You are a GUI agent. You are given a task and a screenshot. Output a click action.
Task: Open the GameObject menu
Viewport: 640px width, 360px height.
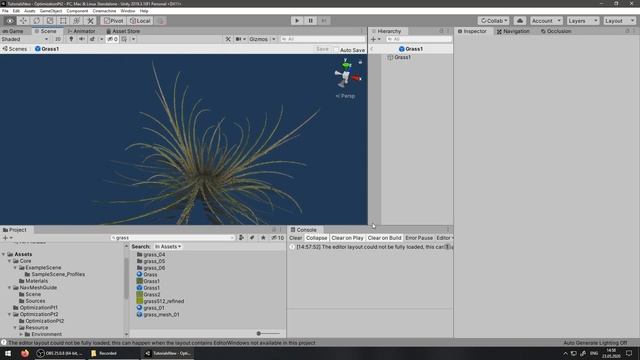click(x=51, y=11)
